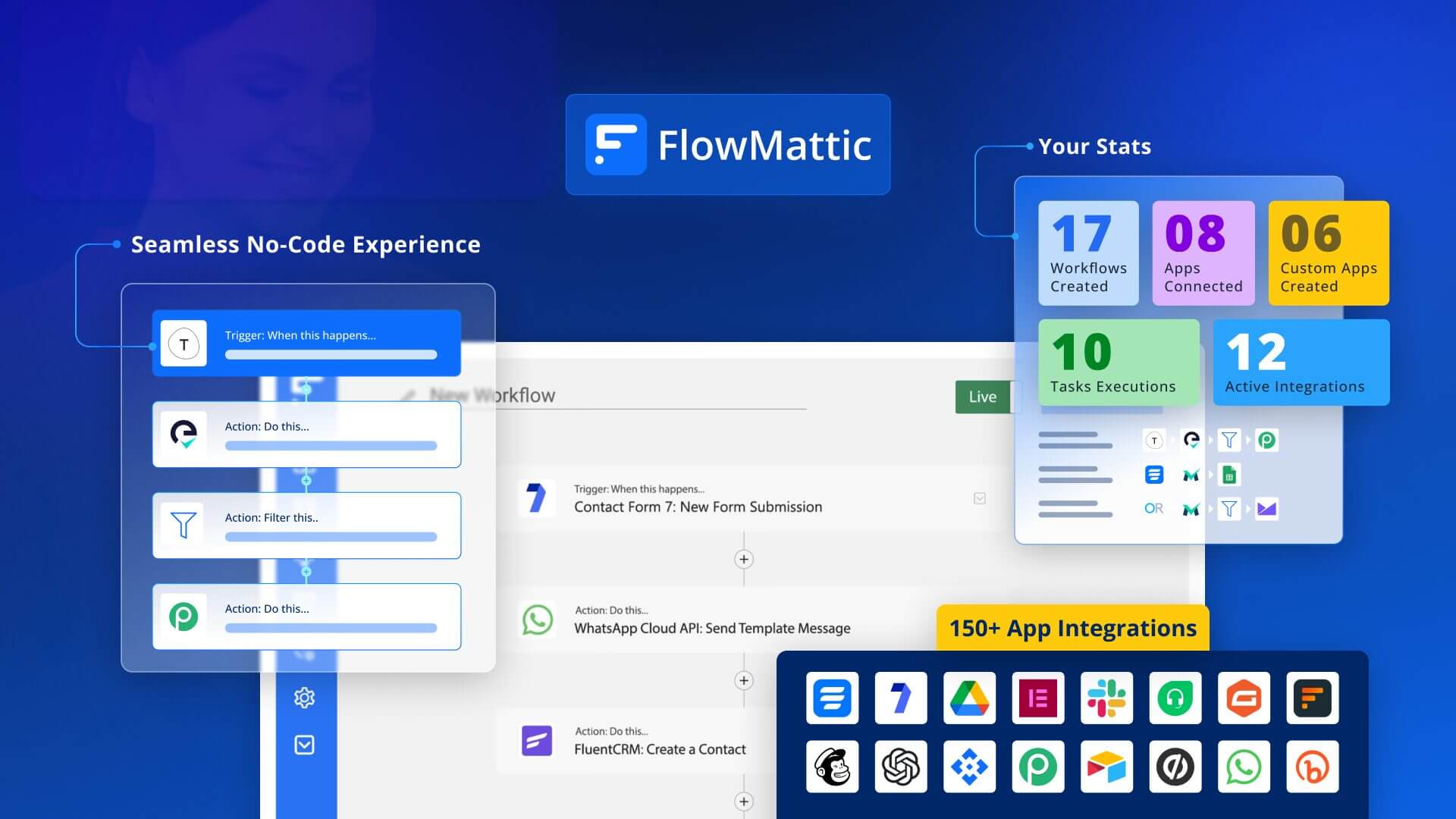Screen dimensions: 1456x819
Task: Add a step below the Contact Form 7 trigger
Action: [x=744, y=559]
